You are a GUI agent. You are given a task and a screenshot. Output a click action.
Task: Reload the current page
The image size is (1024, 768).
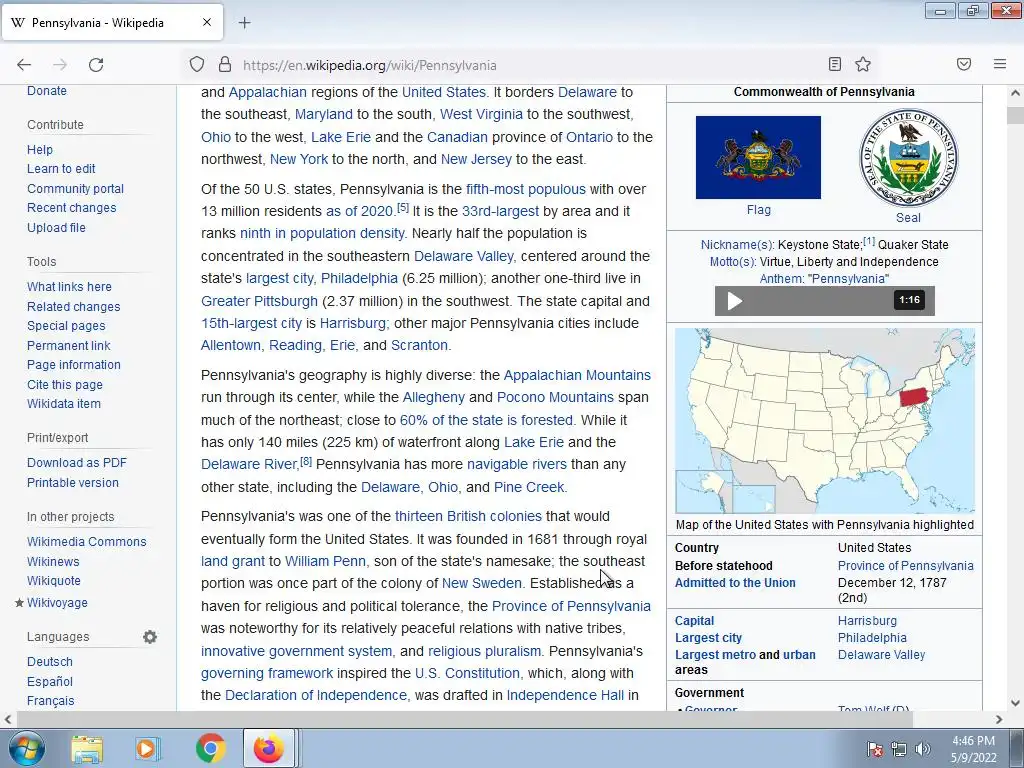coord(96,65)
